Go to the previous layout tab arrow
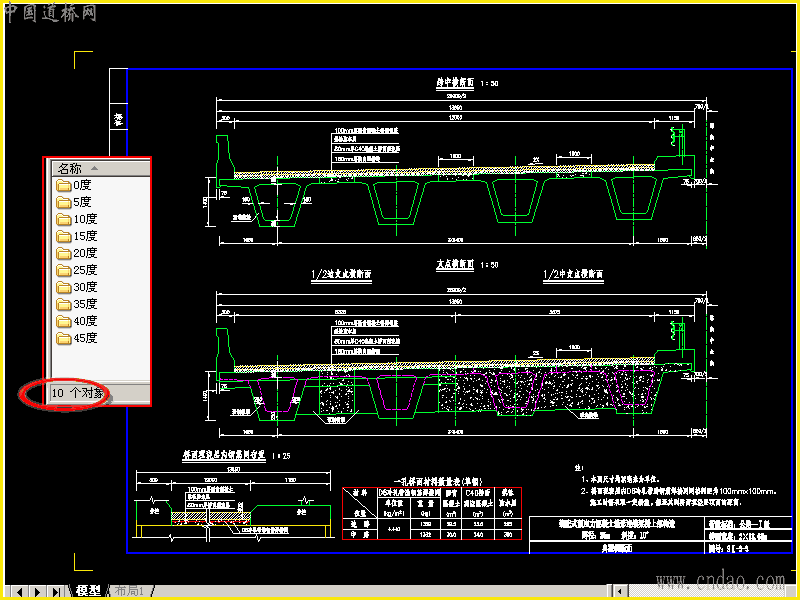Screen dimensions: 800x600 pyautogui.click(x=19, y=592)
